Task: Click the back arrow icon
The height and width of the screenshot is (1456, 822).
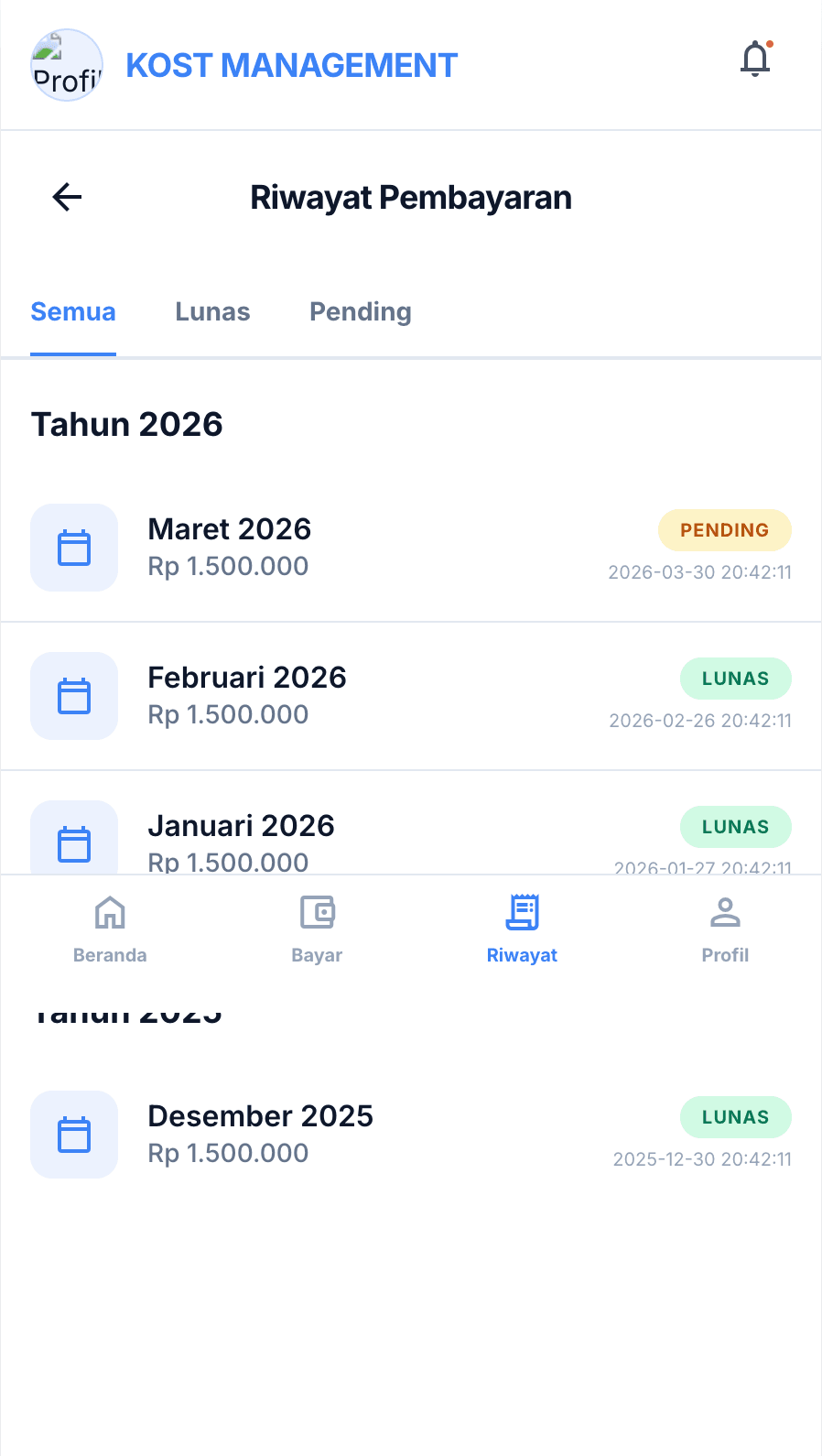Action: point(68,197)
